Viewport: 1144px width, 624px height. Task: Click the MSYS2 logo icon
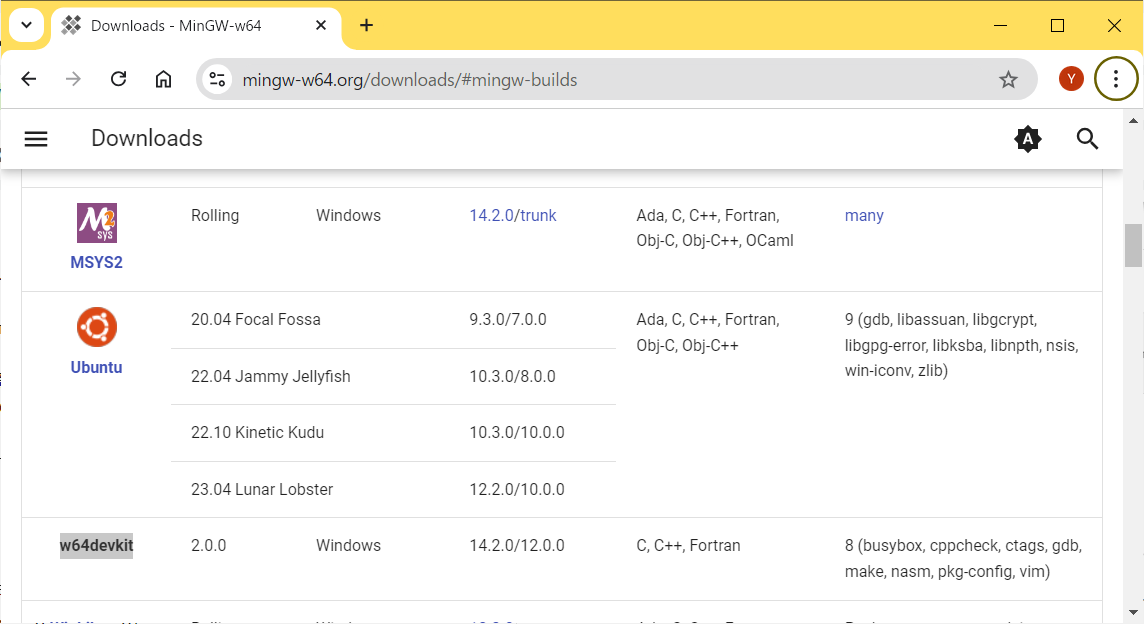point(97,223)
